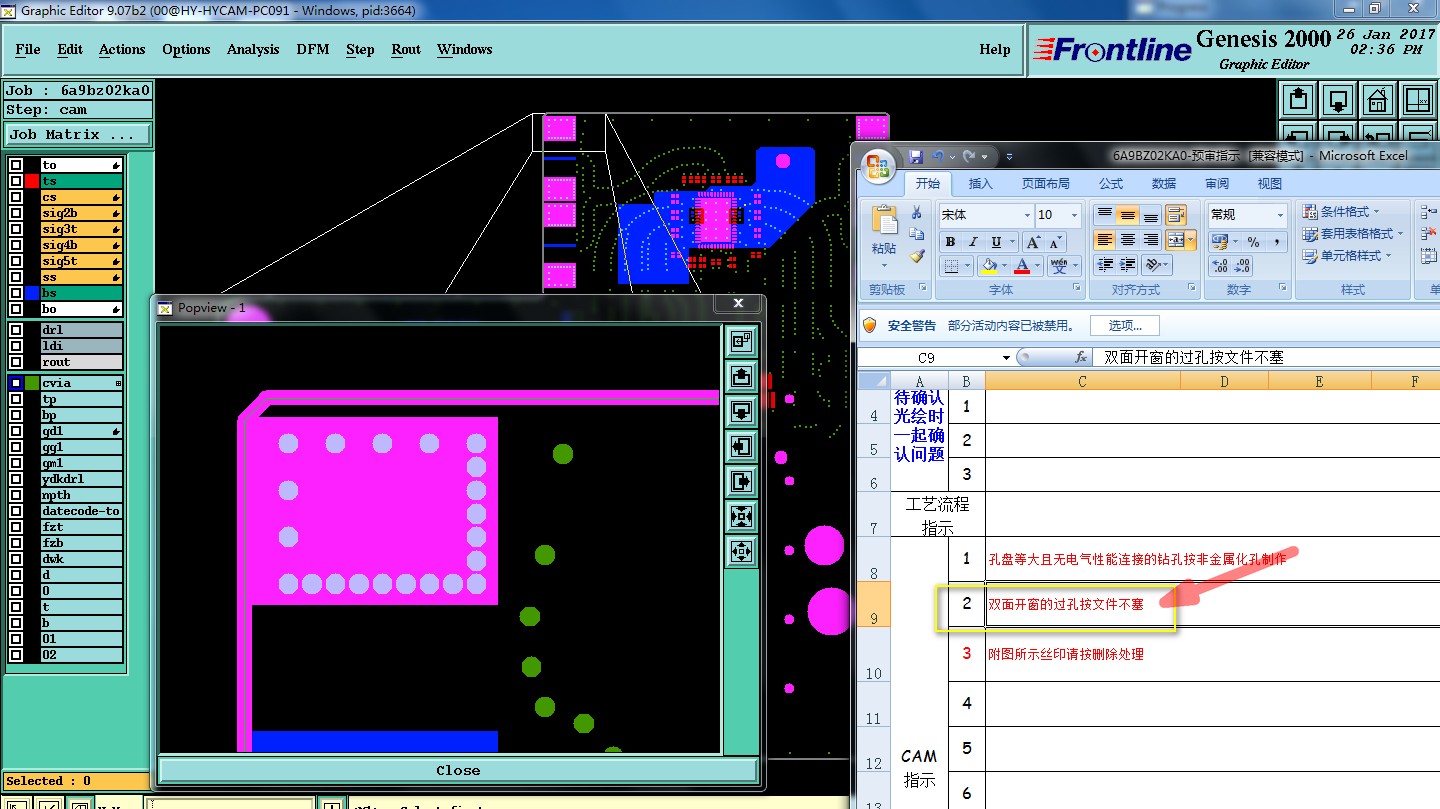Toggle the checkbox for layer rout

coord(16,362)
